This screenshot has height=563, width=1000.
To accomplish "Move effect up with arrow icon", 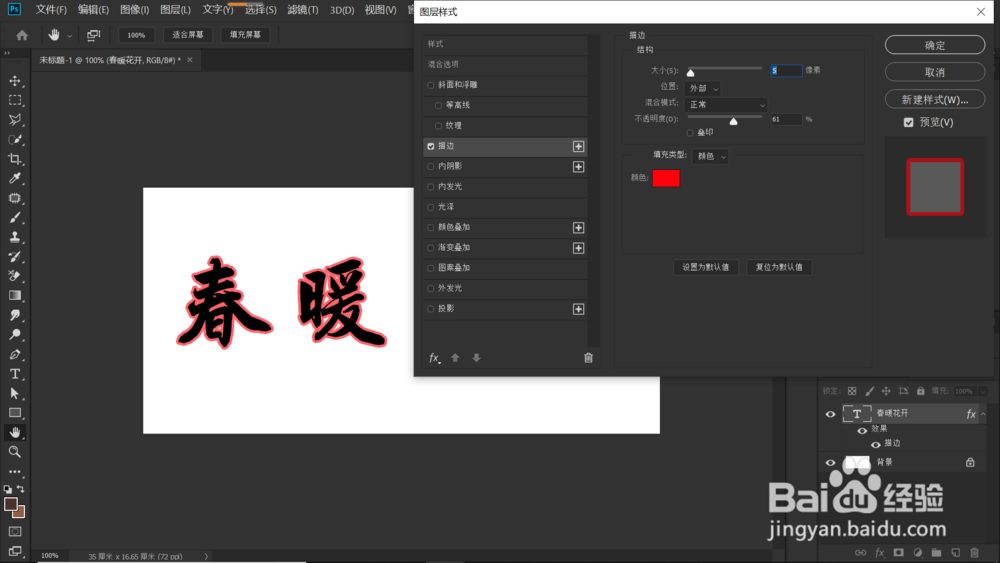I will 455,358.
